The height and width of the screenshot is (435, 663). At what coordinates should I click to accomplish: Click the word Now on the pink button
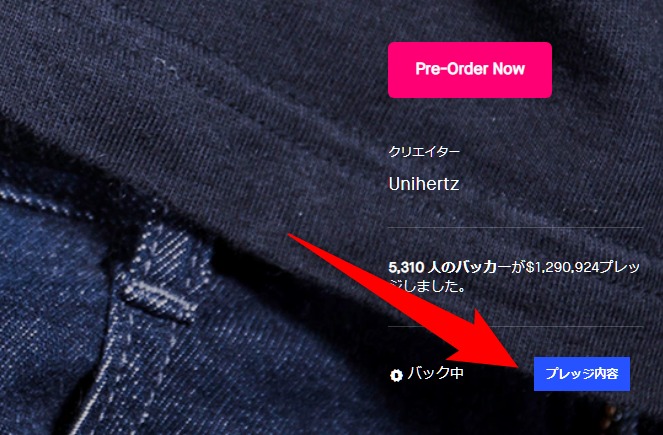[509, 69]
